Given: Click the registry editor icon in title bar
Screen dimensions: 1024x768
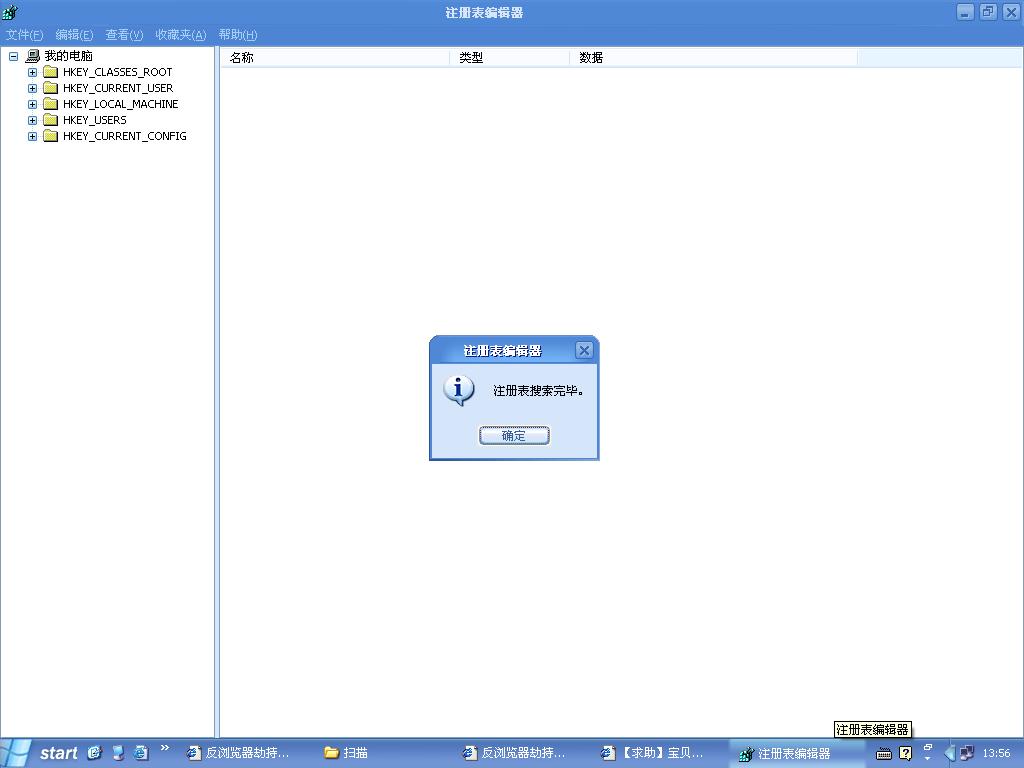Looking at the screenshot, I should (x=10, y=12).
